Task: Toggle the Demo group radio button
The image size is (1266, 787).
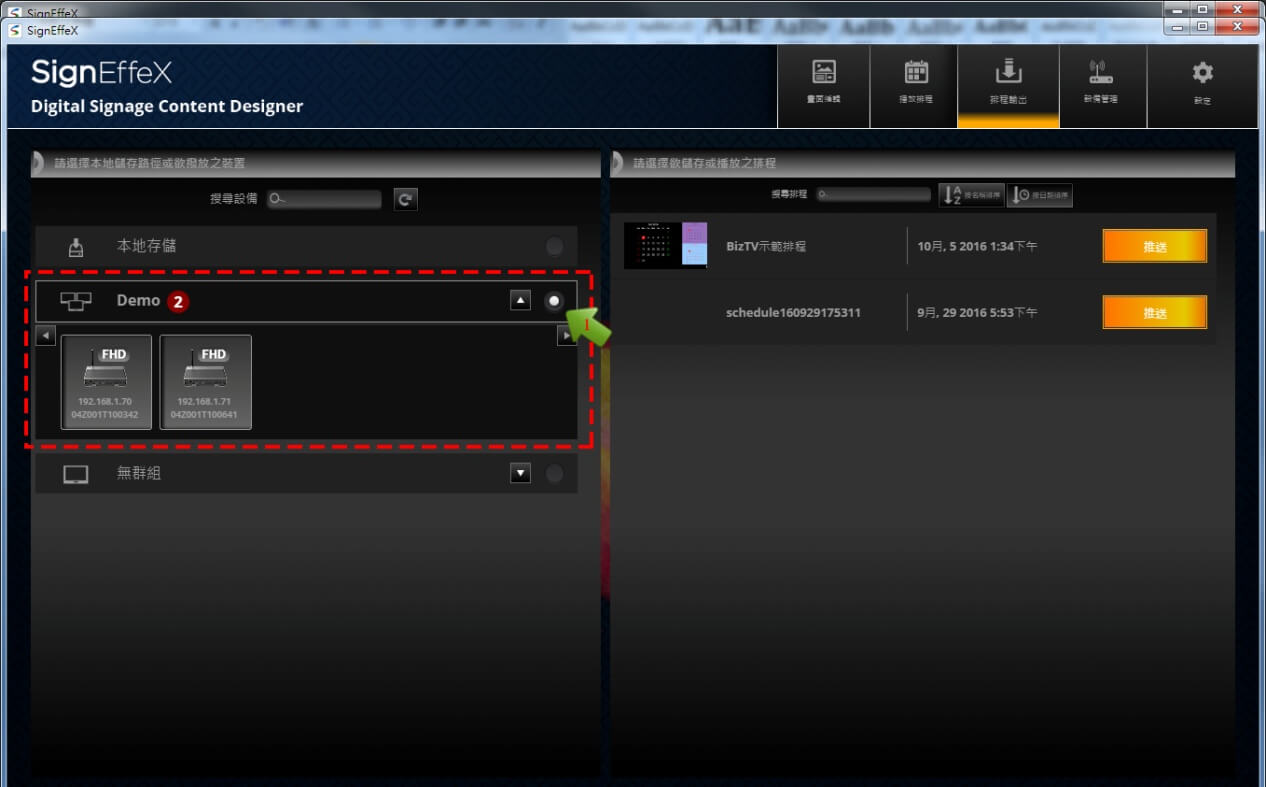Action: point(554,301)
